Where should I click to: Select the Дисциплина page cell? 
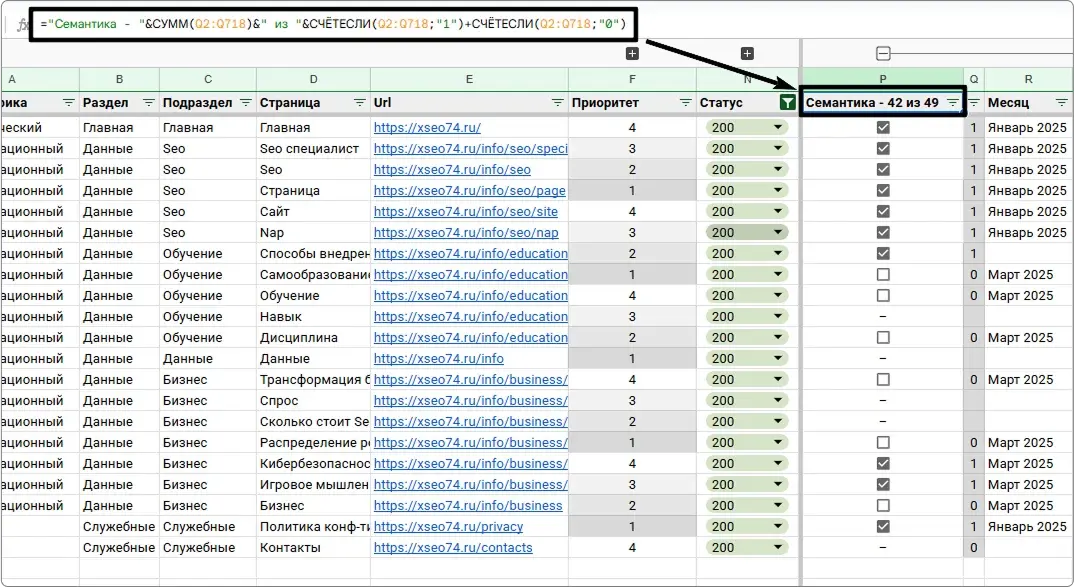(x=313, y=338)
